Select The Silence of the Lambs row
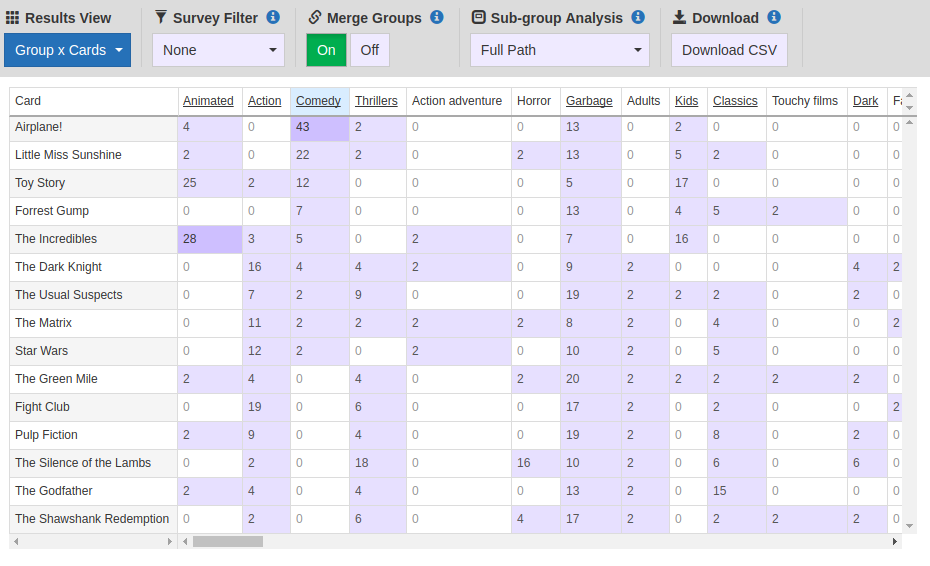Image resolution: width=930 pixels, height=566 pixels. (x=83, y=463)
